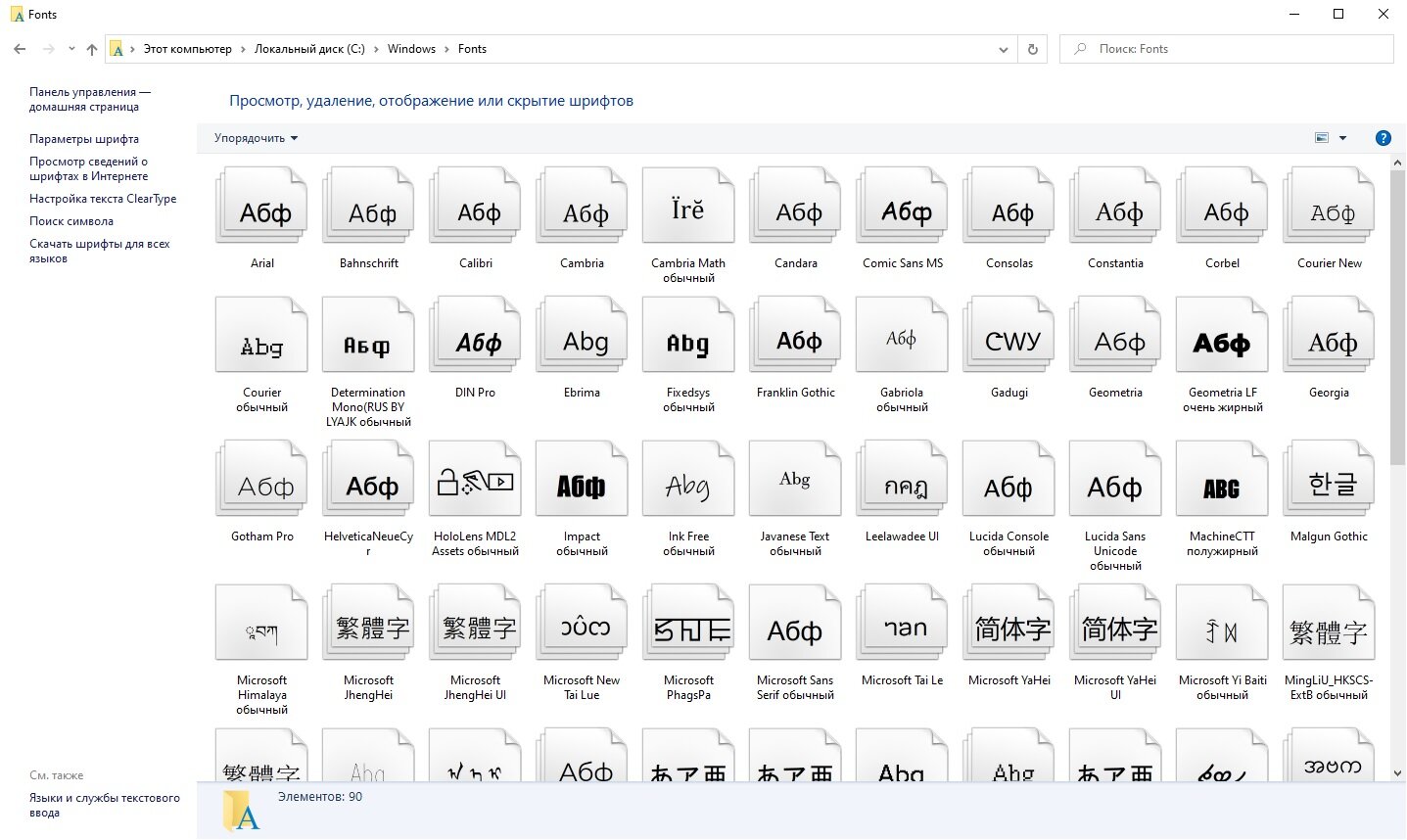Open the Упорядочить dropdown menu
1407x840 pixels.
(x=256, y=138)
